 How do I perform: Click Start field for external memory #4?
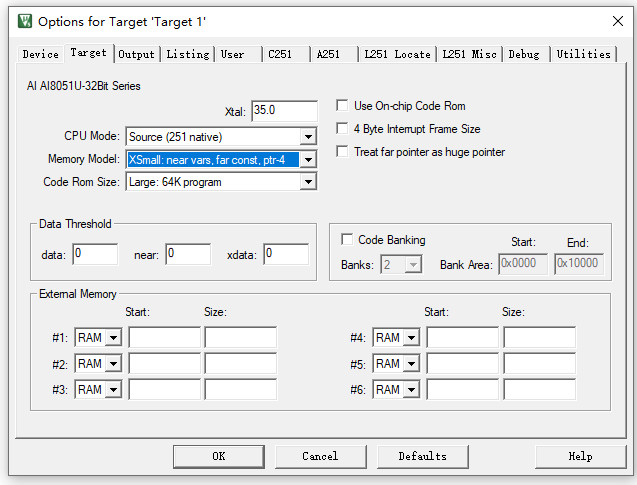(463, 337)
